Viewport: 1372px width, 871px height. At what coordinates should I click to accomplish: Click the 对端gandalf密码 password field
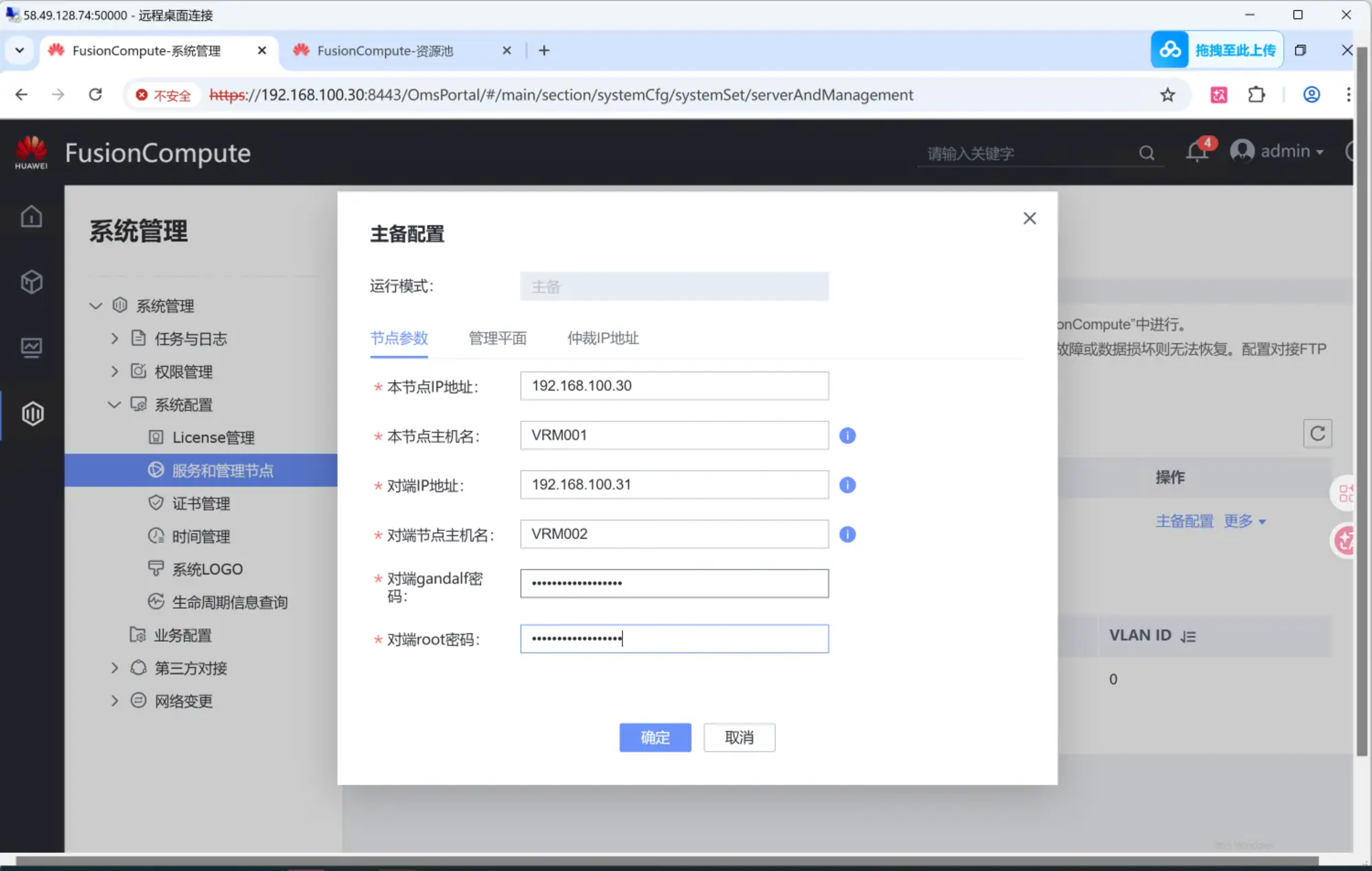point(674,583)
